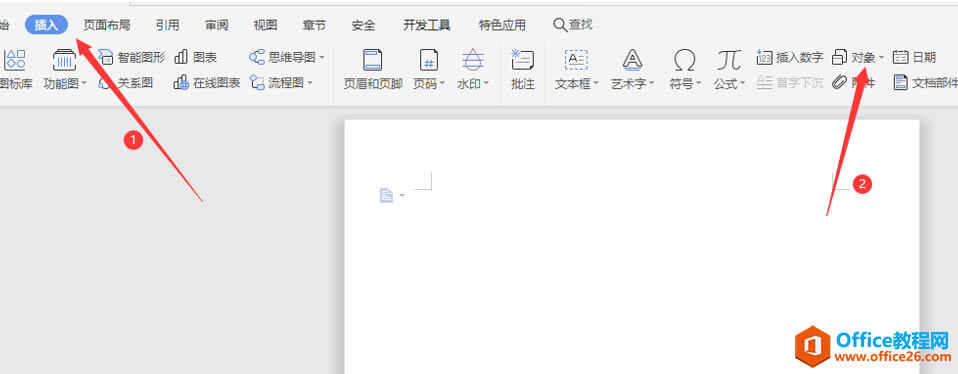The width and height of the screenshot is (958, 374).
Task: Expand the 文本框 dropdown arrow
Action: coord(596,84)
